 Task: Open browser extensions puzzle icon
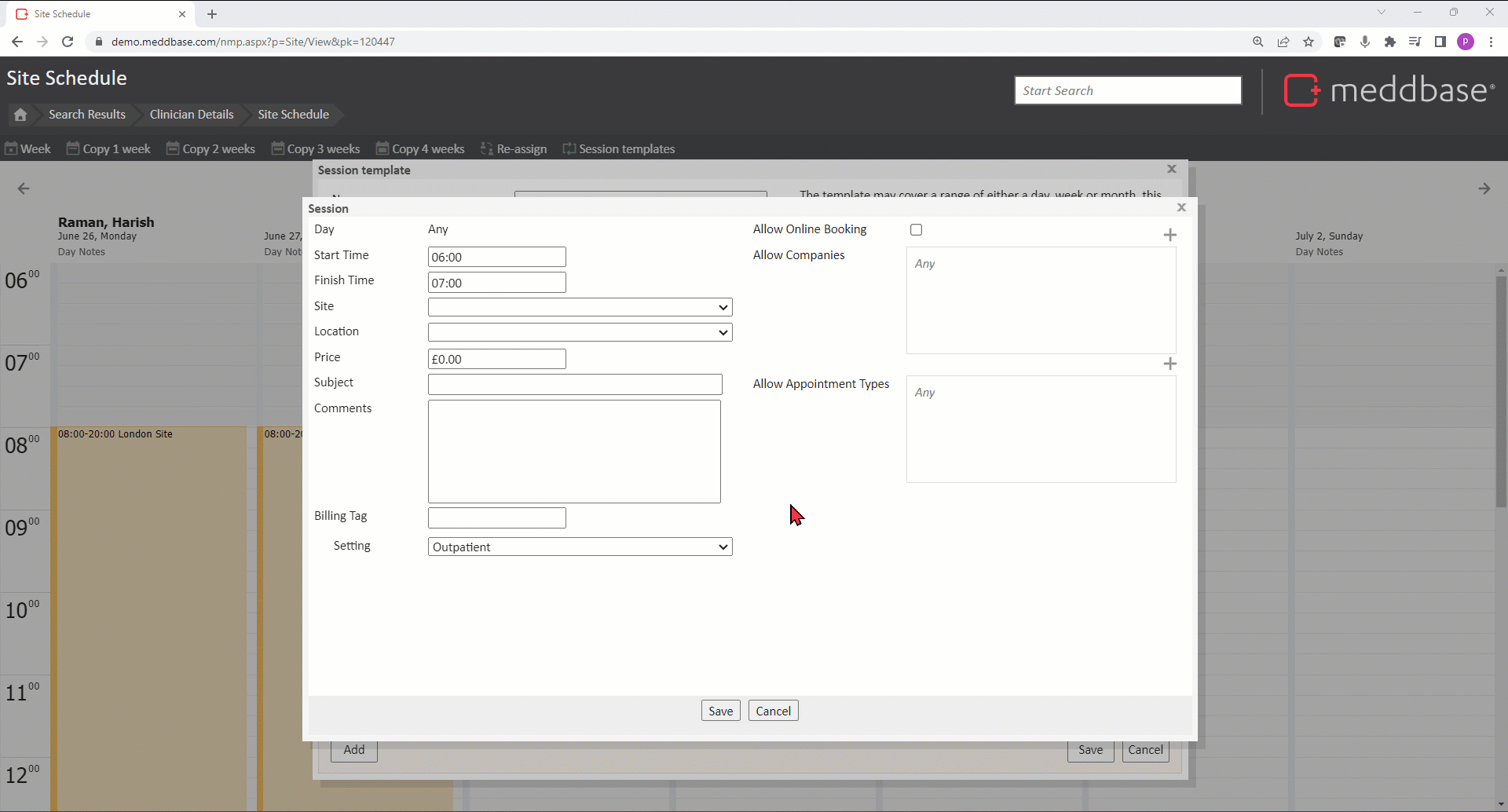pos(1390,42)
